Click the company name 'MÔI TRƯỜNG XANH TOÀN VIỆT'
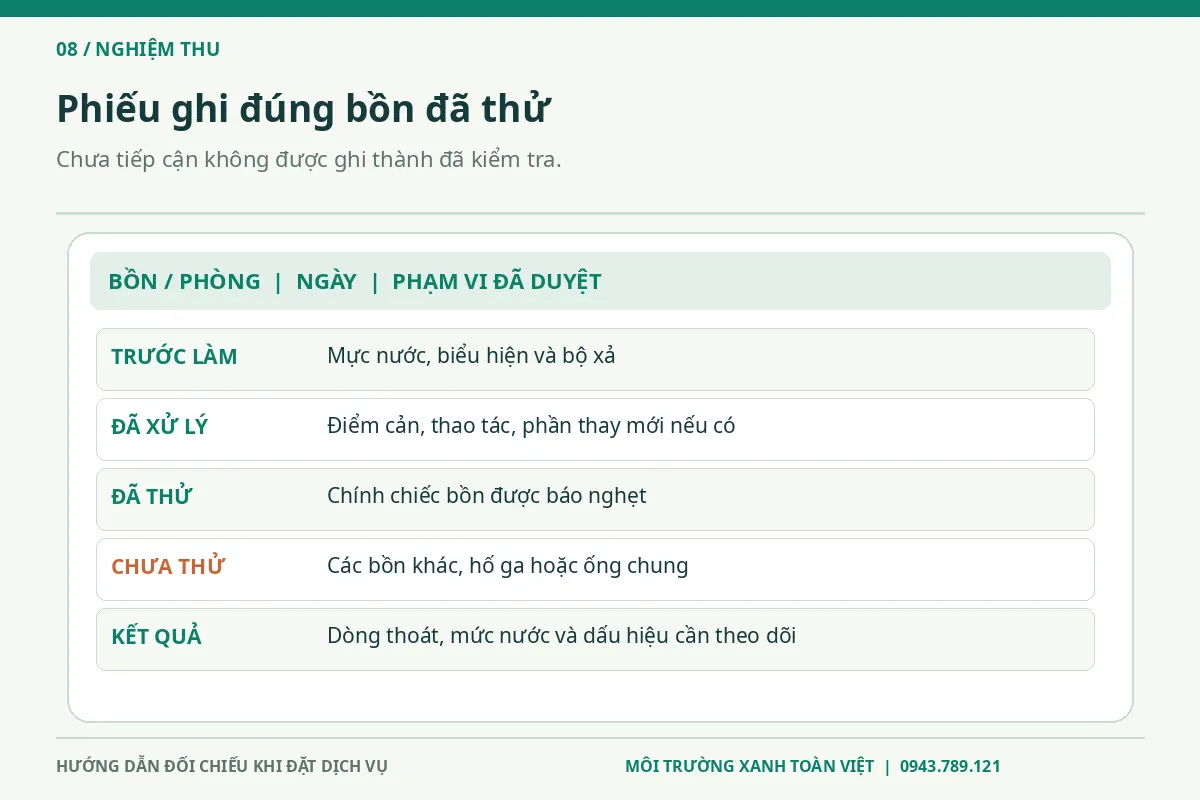Image resolution: width=1200 pixels, height=800 pixels. pyautogui.click(x=750, y=767)
